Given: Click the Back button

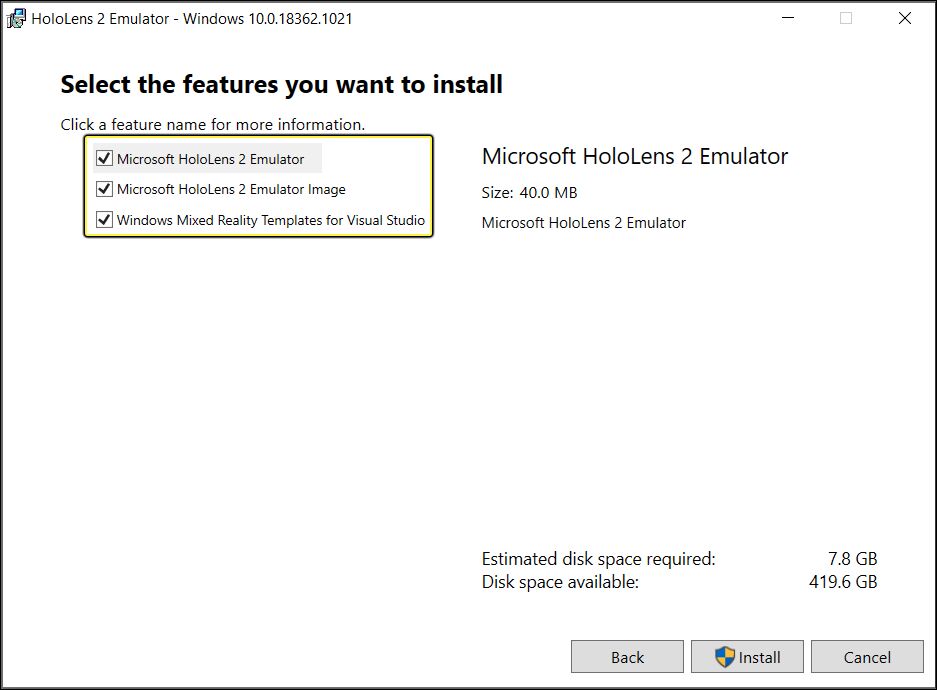Looking at the screenshot, I should click(x=627, y=657).
